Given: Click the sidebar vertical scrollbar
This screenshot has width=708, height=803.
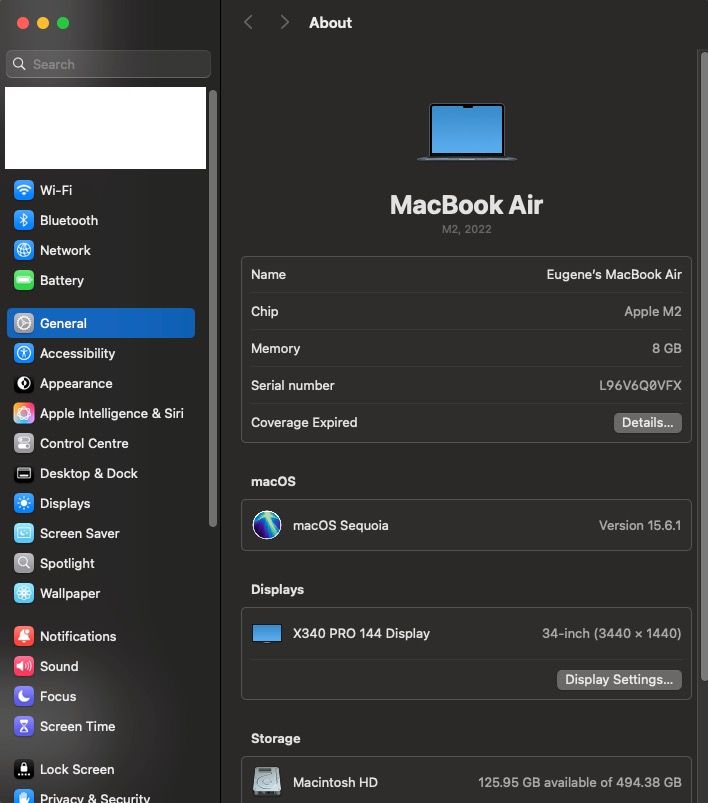Looking at the screenshot, I should (x=213, y=308).
